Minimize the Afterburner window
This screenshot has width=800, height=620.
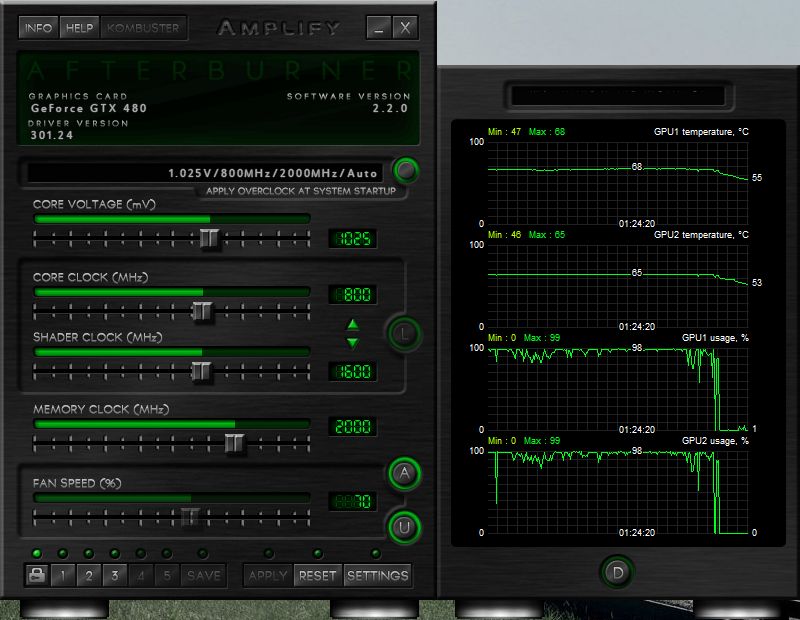[x=379, y=28]
